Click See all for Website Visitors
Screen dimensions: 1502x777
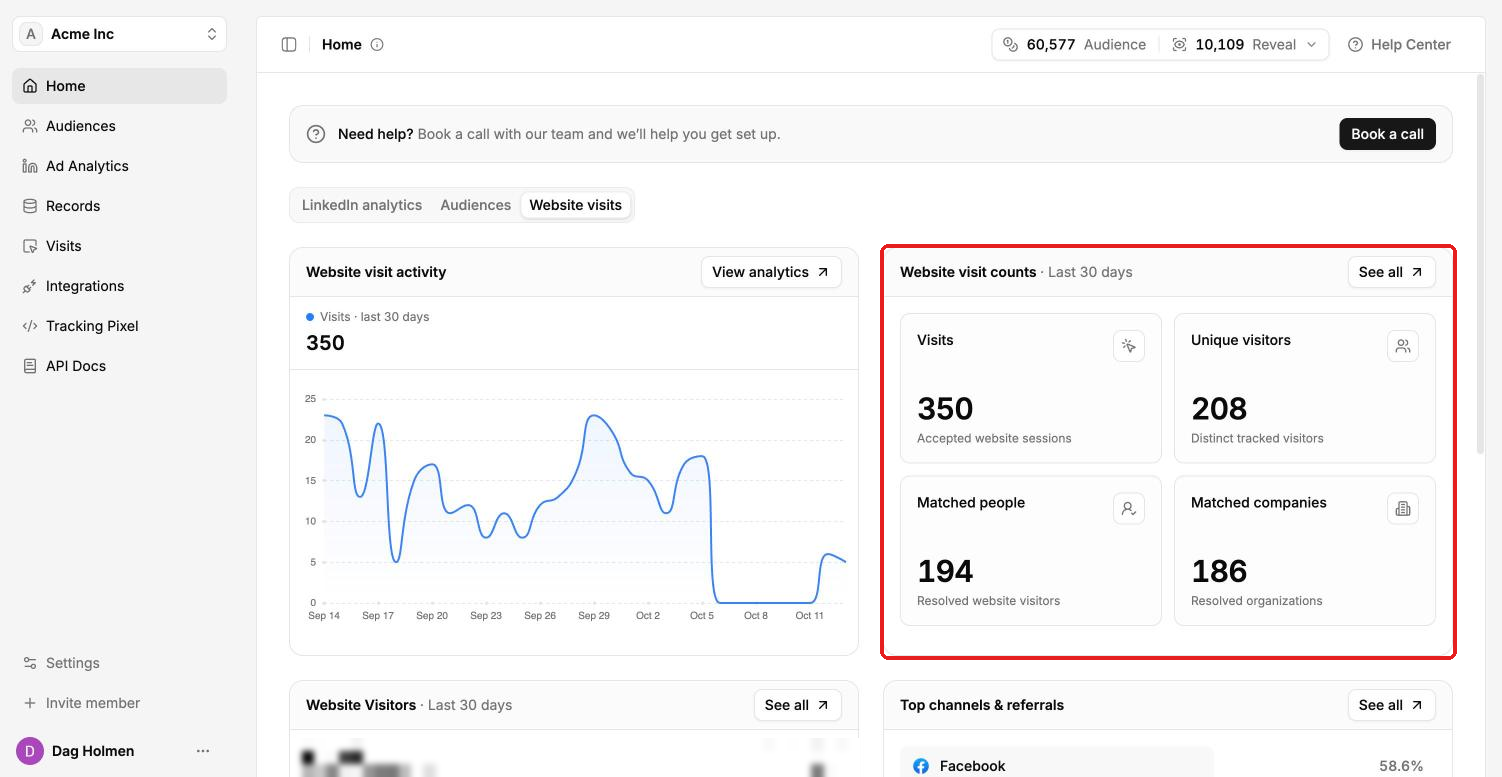click(x=797, y=705)
